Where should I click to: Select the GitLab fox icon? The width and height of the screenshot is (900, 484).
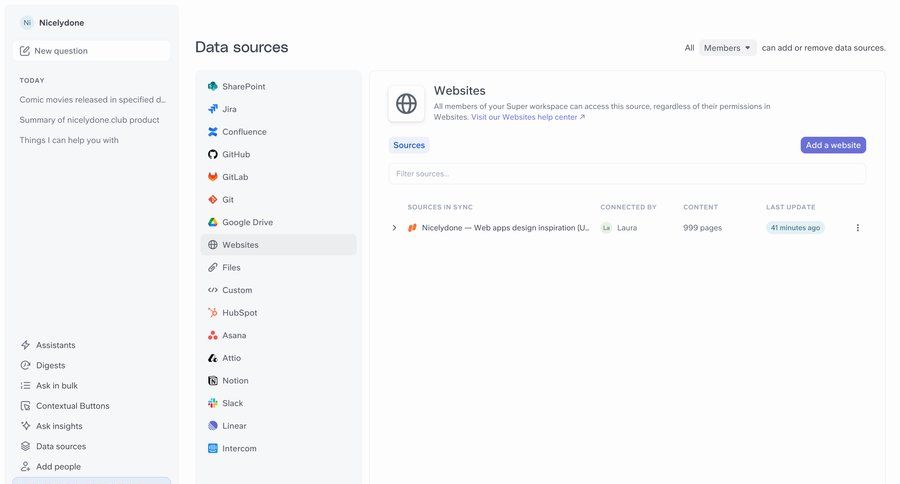pos(212,177)
